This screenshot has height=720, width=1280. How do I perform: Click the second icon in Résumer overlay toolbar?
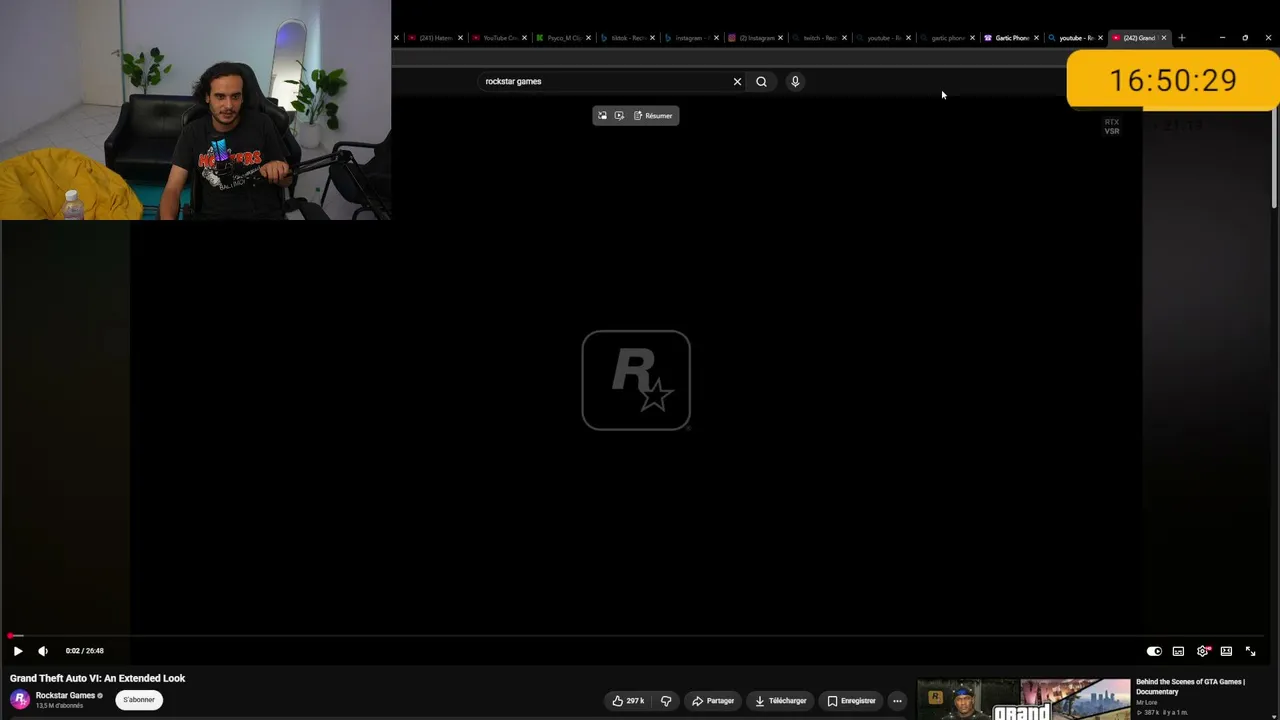[619, 116]
